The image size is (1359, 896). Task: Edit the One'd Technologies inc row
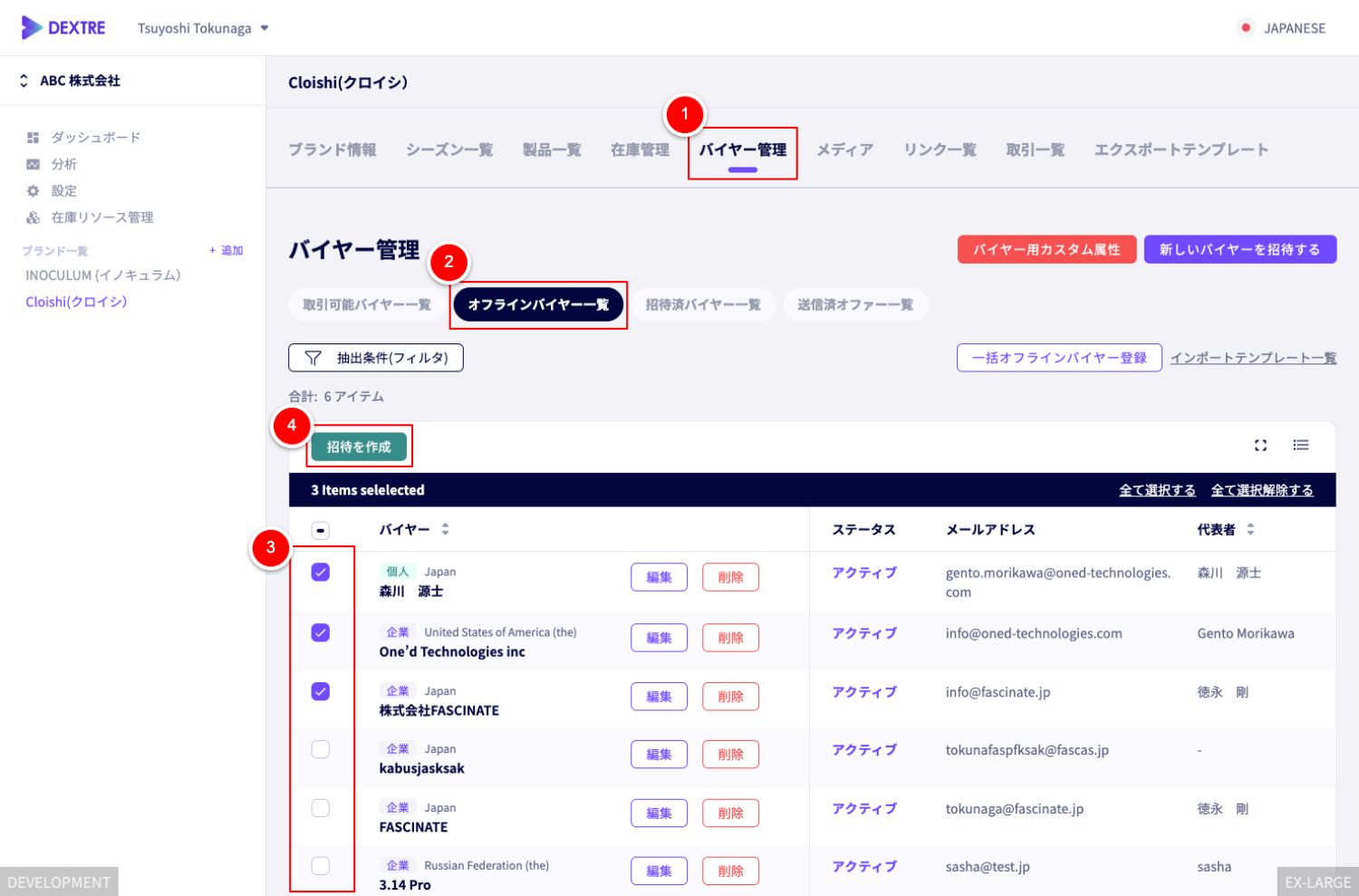[660, 638]
